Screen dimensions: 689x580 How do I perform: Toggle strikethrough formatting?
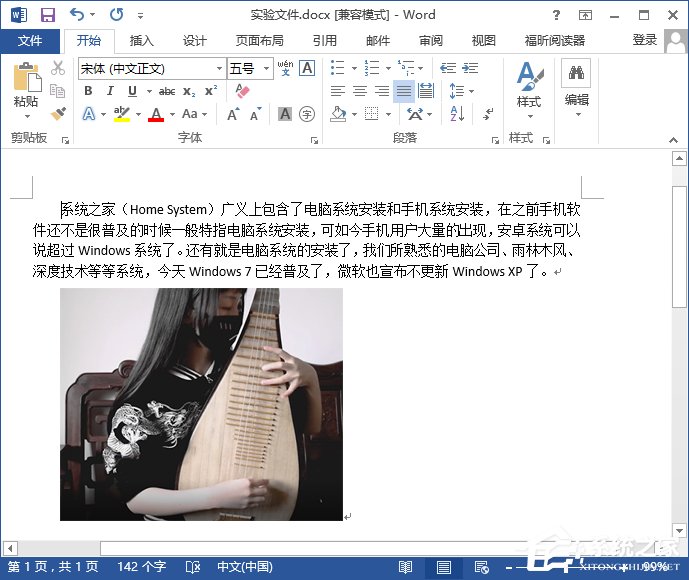point(167,91)
